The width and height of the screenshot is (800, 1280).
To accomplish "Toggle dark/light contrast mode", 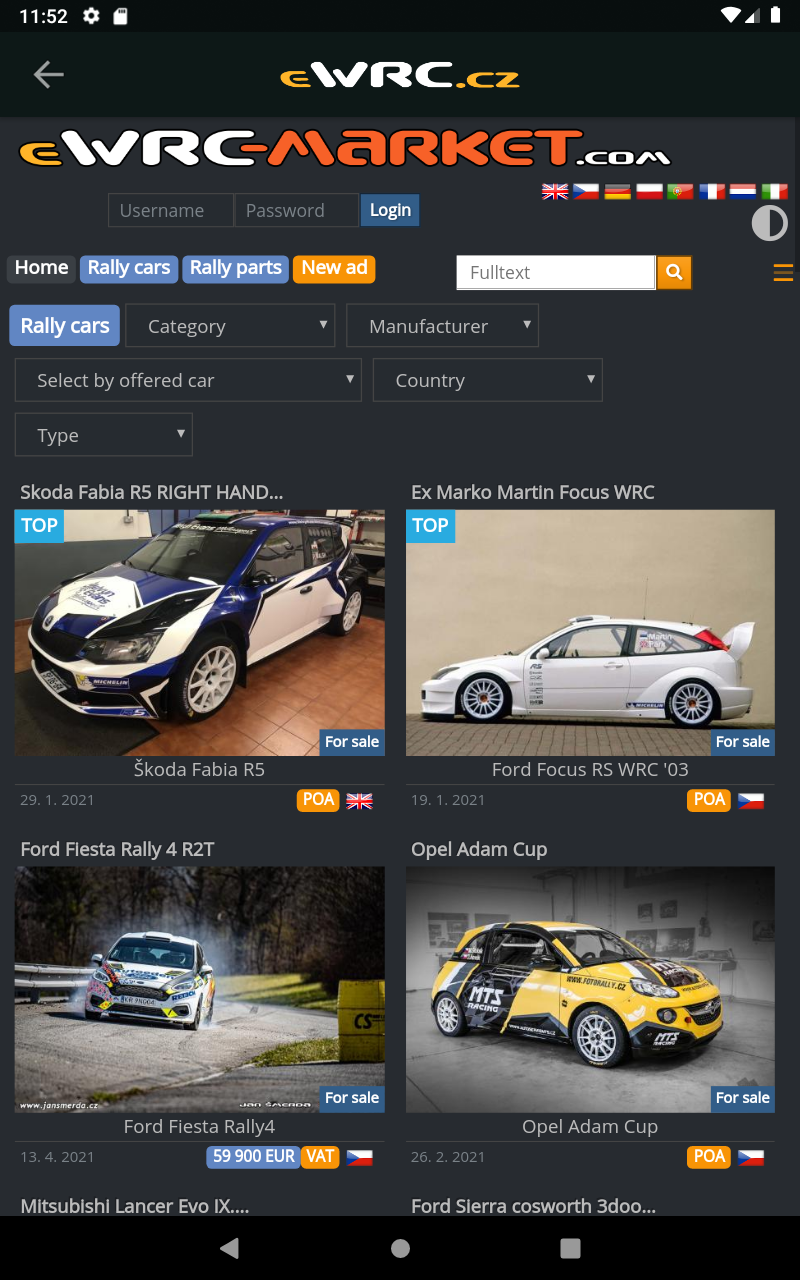I will (x=770, y=223).
